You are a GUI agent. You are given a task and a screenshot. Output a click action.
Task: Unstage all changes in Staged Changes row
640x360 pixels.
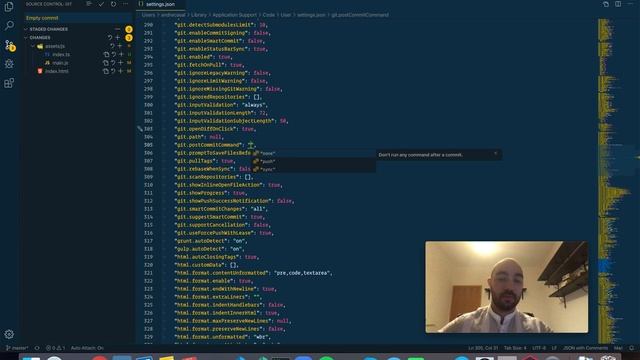coord(118,29)
